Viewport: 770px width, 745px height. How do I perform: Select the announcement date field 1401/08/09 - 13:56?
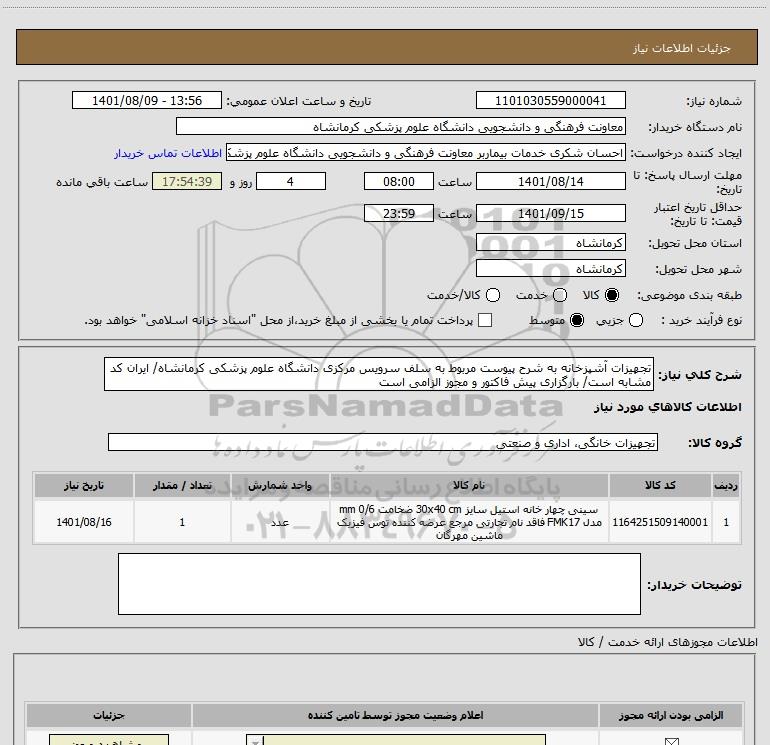[x=147, y=101]
